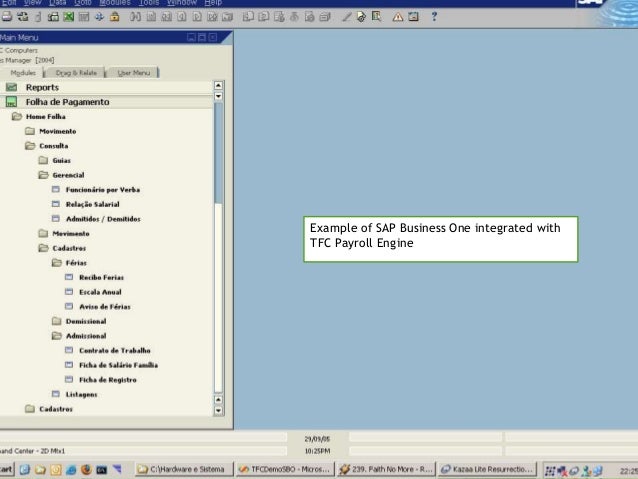This screenshot has height=479, width=638.
Task: Open the Edit menu
Action: coord(9,3)
